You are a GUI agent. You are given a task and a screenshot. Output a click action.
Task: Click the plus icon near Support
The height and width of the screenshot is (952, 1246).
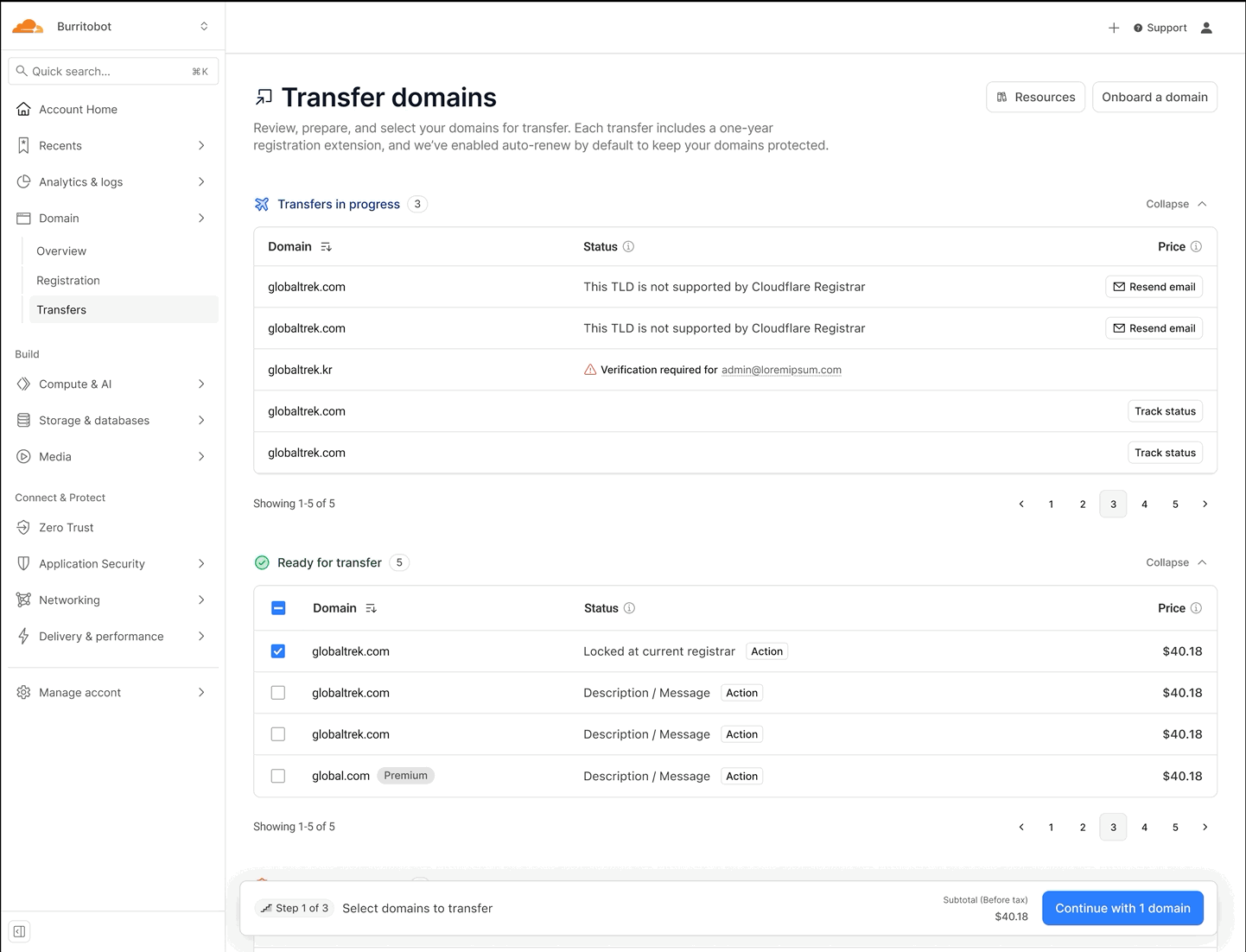click(1114, 28)
